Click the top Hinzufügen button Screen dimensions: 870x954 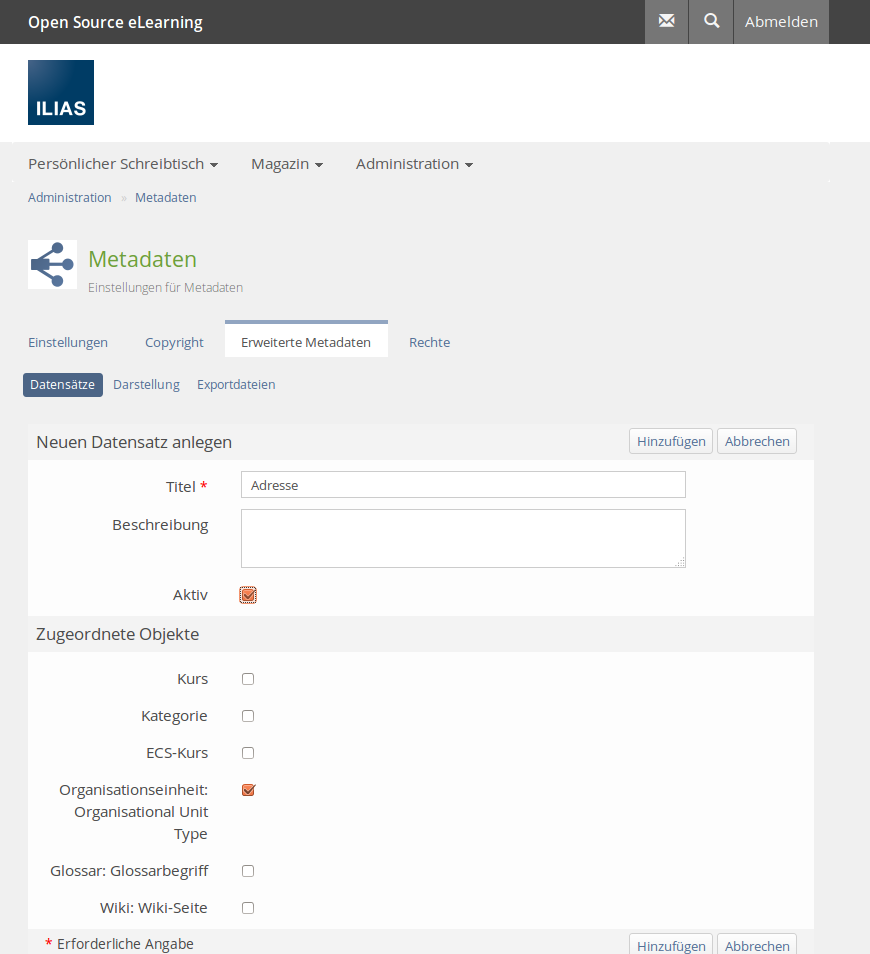click(x=671, y=441)
